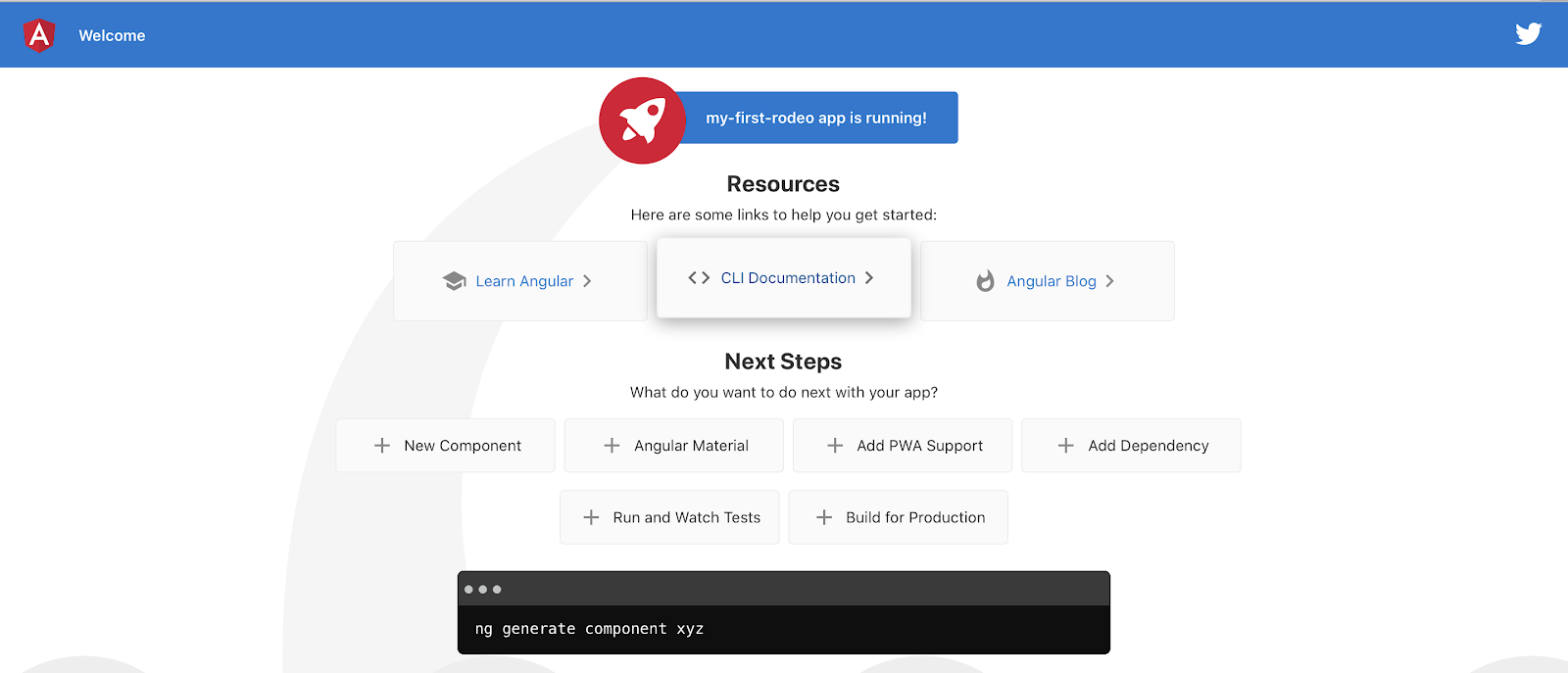Click the Welcome text in the toolbar
The height and width of the screenshot is (673, 1568).
tap(112, 35)
